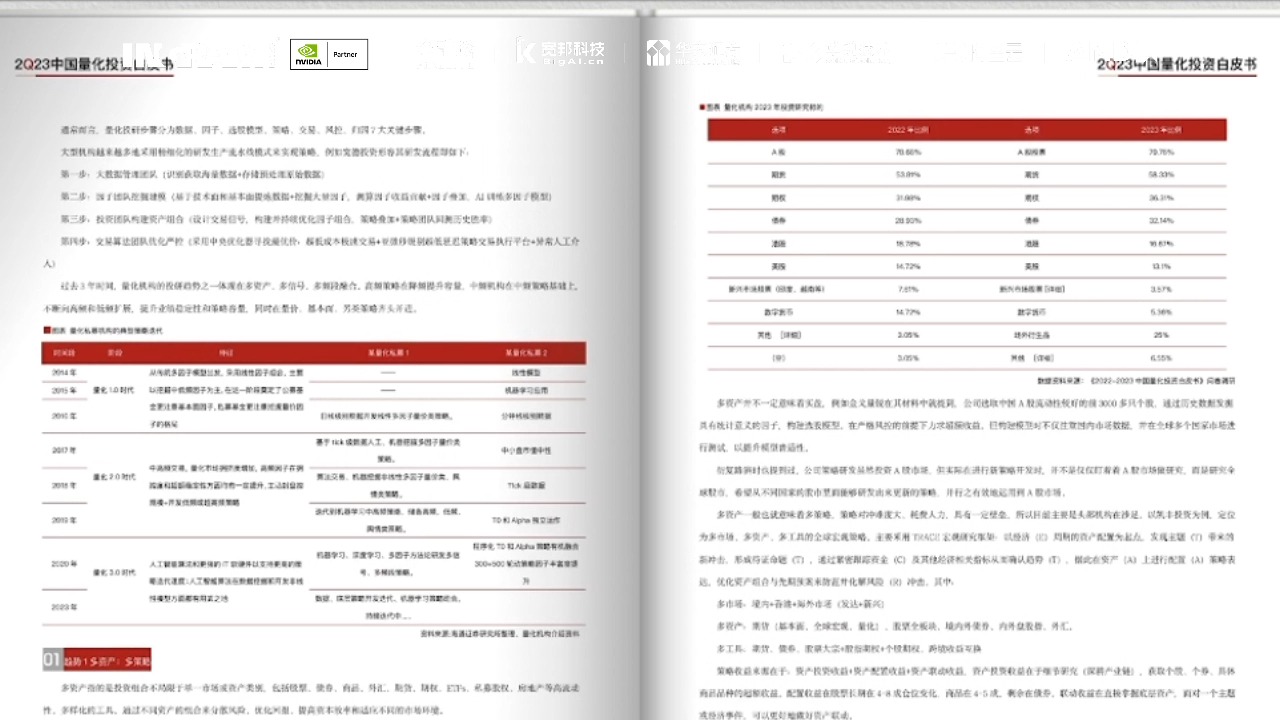
Task: Select the 13.1% cell
Action: pos(1161,266)
